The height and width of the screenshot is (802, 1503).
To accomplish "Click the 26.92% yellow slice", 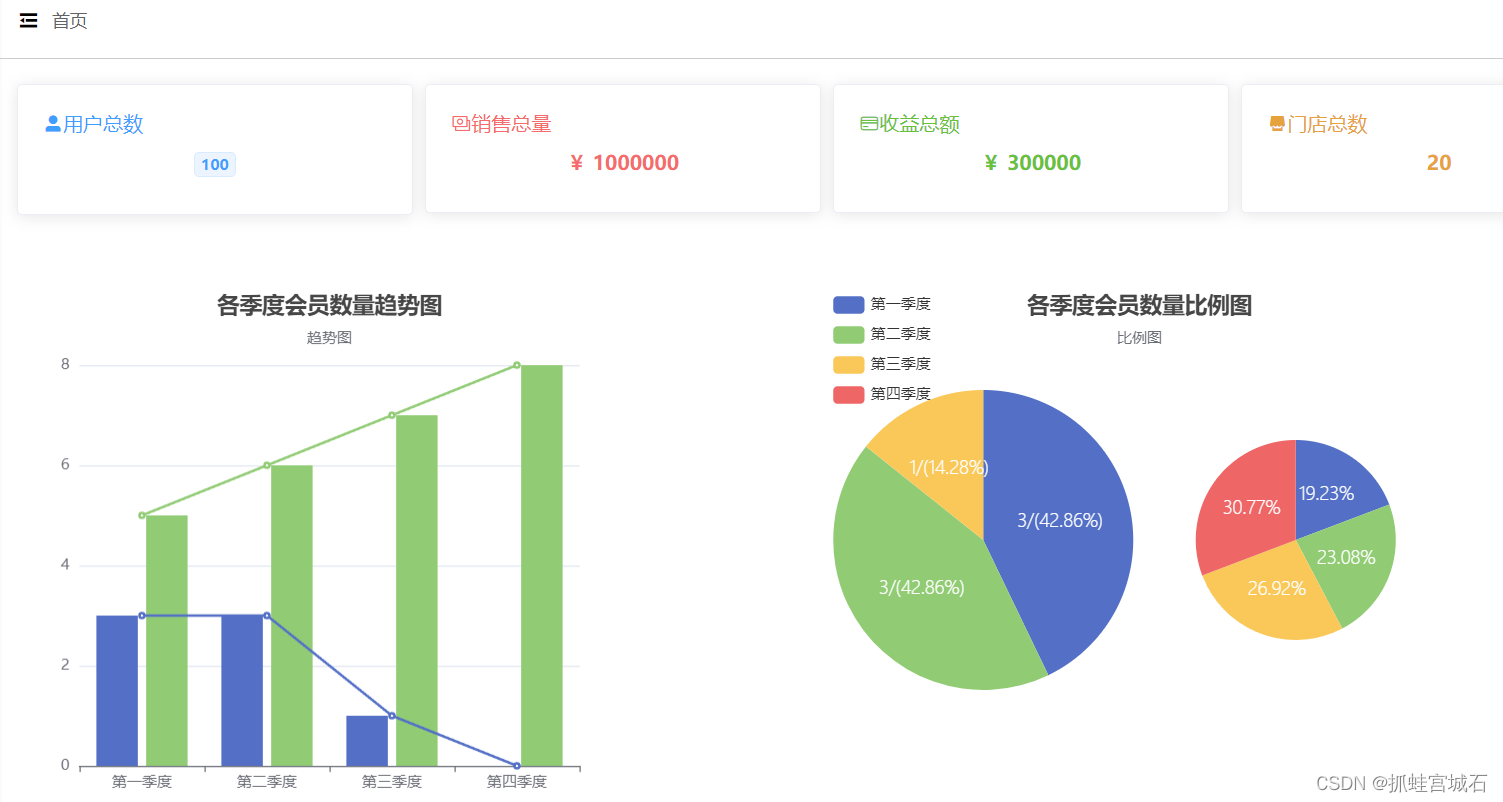I will (x=1275, y=590).
